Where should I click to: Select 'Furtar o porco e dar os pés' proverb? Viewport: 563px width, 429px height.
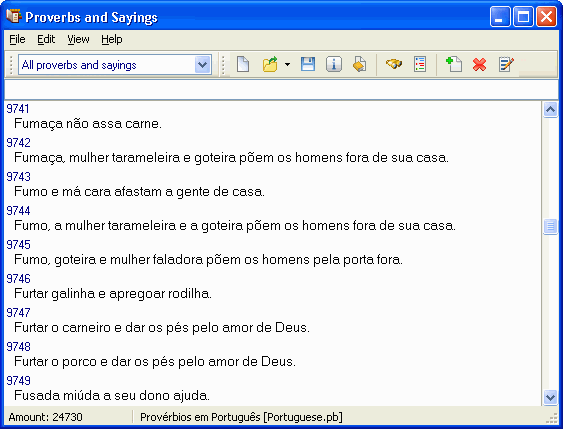[155, 362]
